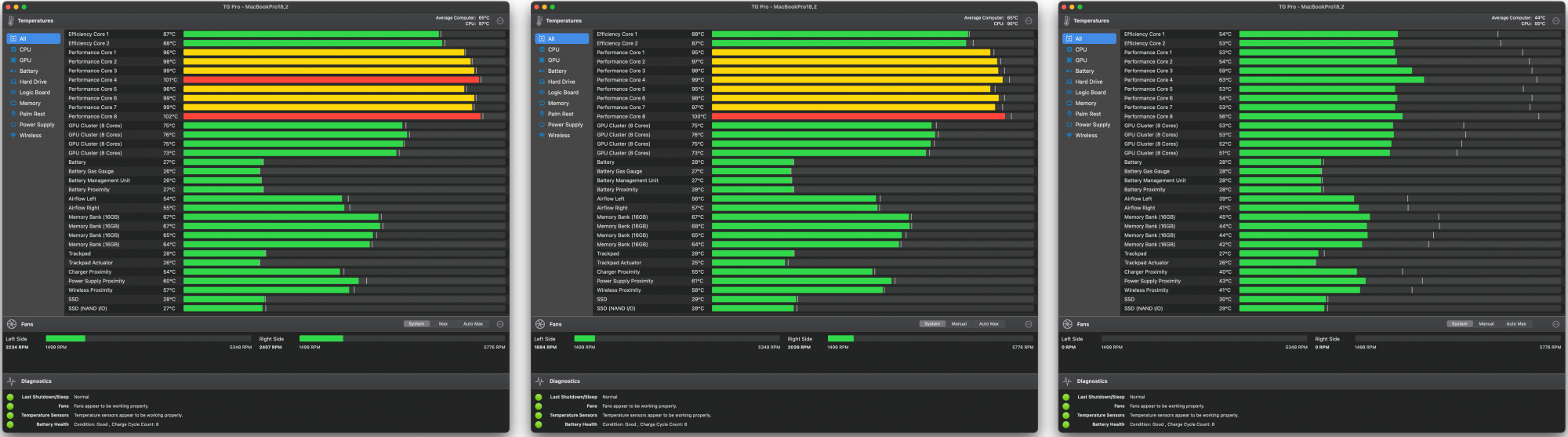
Task: Open Hard Drive category in middle window sidebar
Action: point(561,82)
